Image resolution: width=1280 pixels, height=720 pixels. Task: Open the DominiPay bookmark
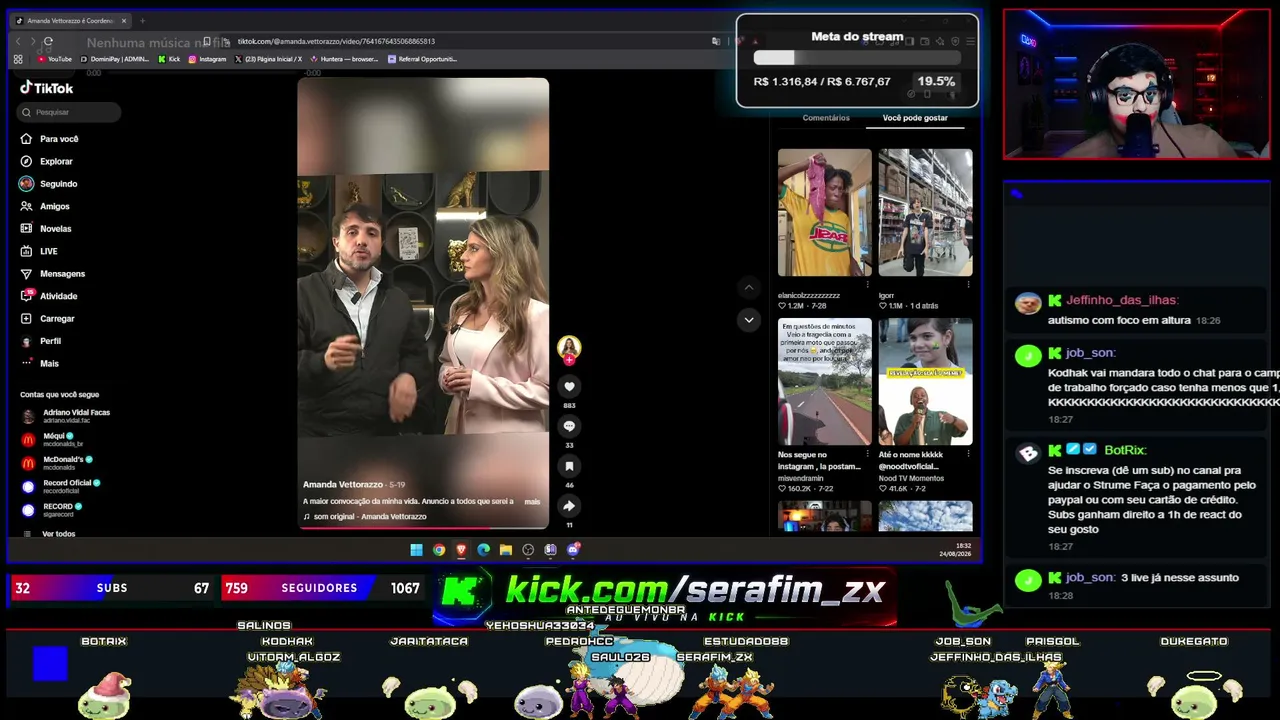tap(114, 59)
